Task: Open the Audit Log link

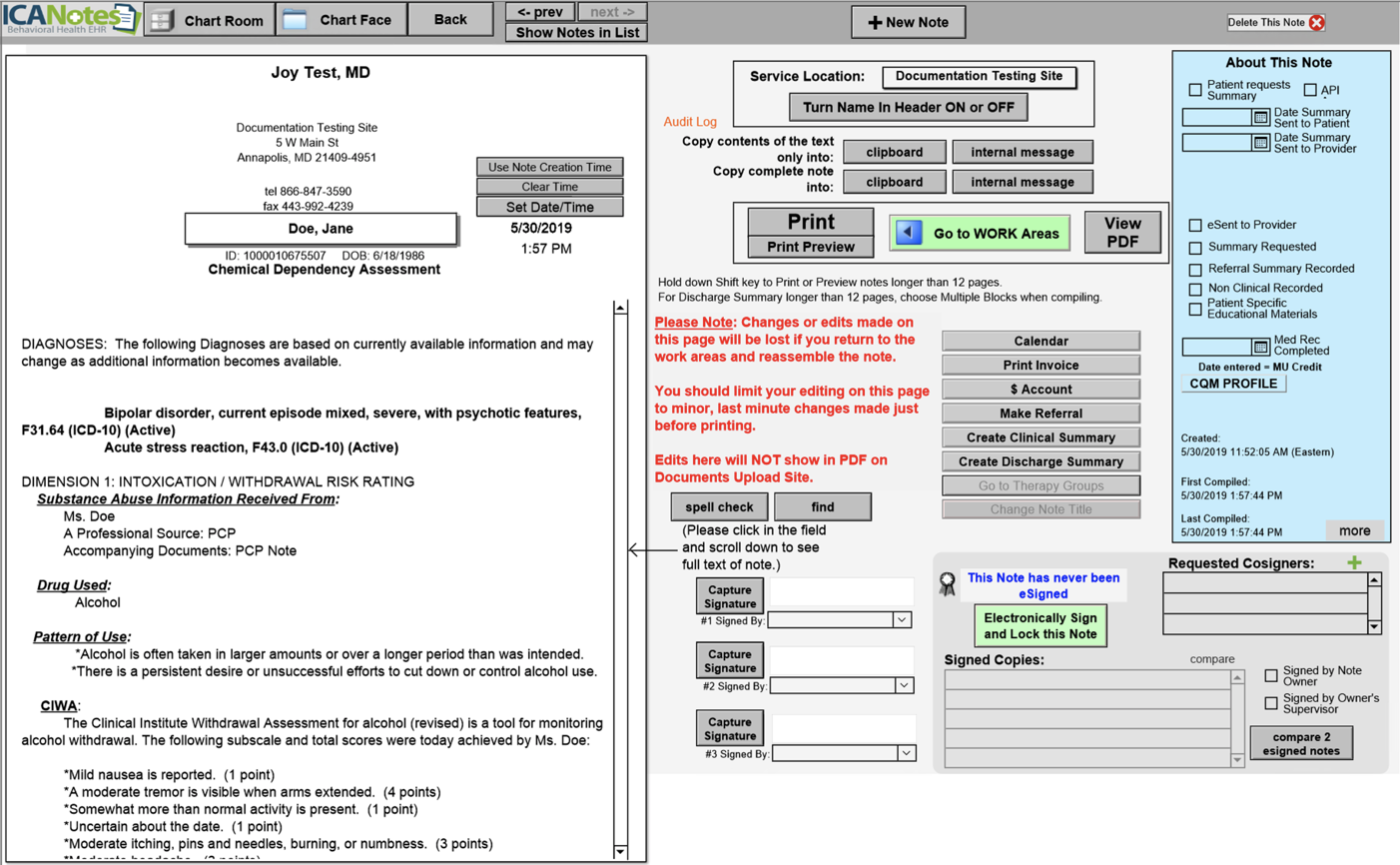Action: pos(690,122)
